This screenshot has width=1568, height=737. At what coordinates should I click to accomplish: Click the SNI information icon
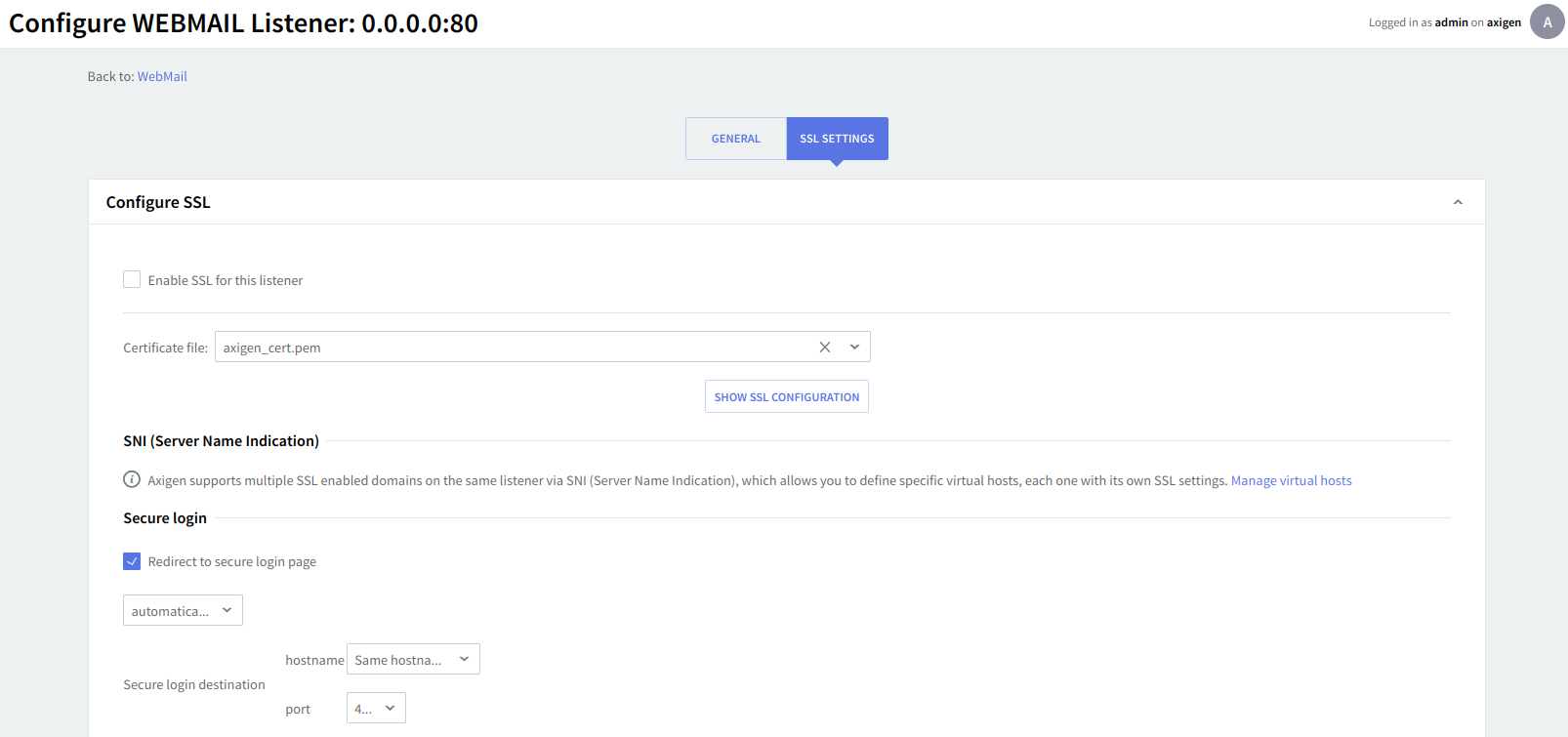132,479
